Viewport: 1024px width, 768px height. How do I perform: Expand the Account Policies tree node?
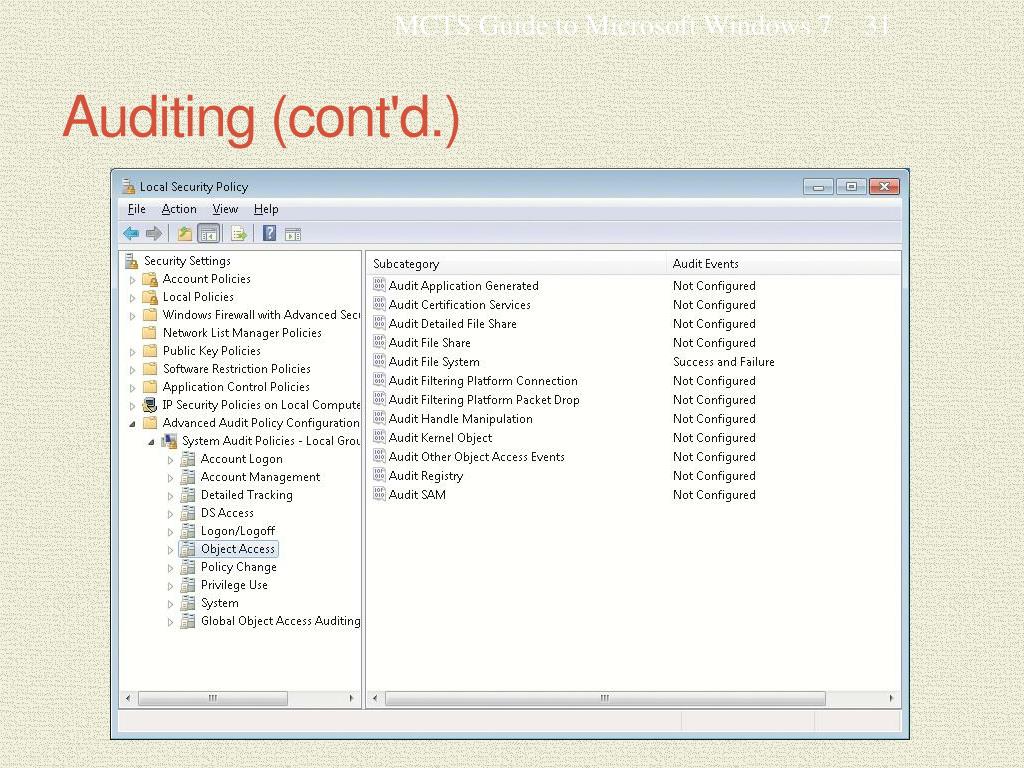[x=133, y=280]
